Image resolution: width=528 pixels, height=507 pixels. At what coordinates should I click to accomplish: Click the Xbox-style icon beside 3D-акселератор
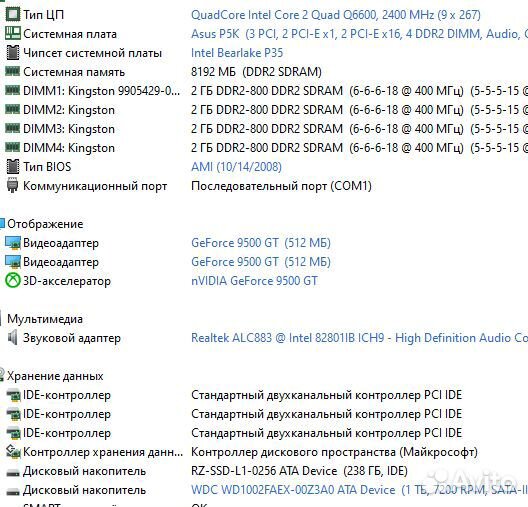click(13, 281)
